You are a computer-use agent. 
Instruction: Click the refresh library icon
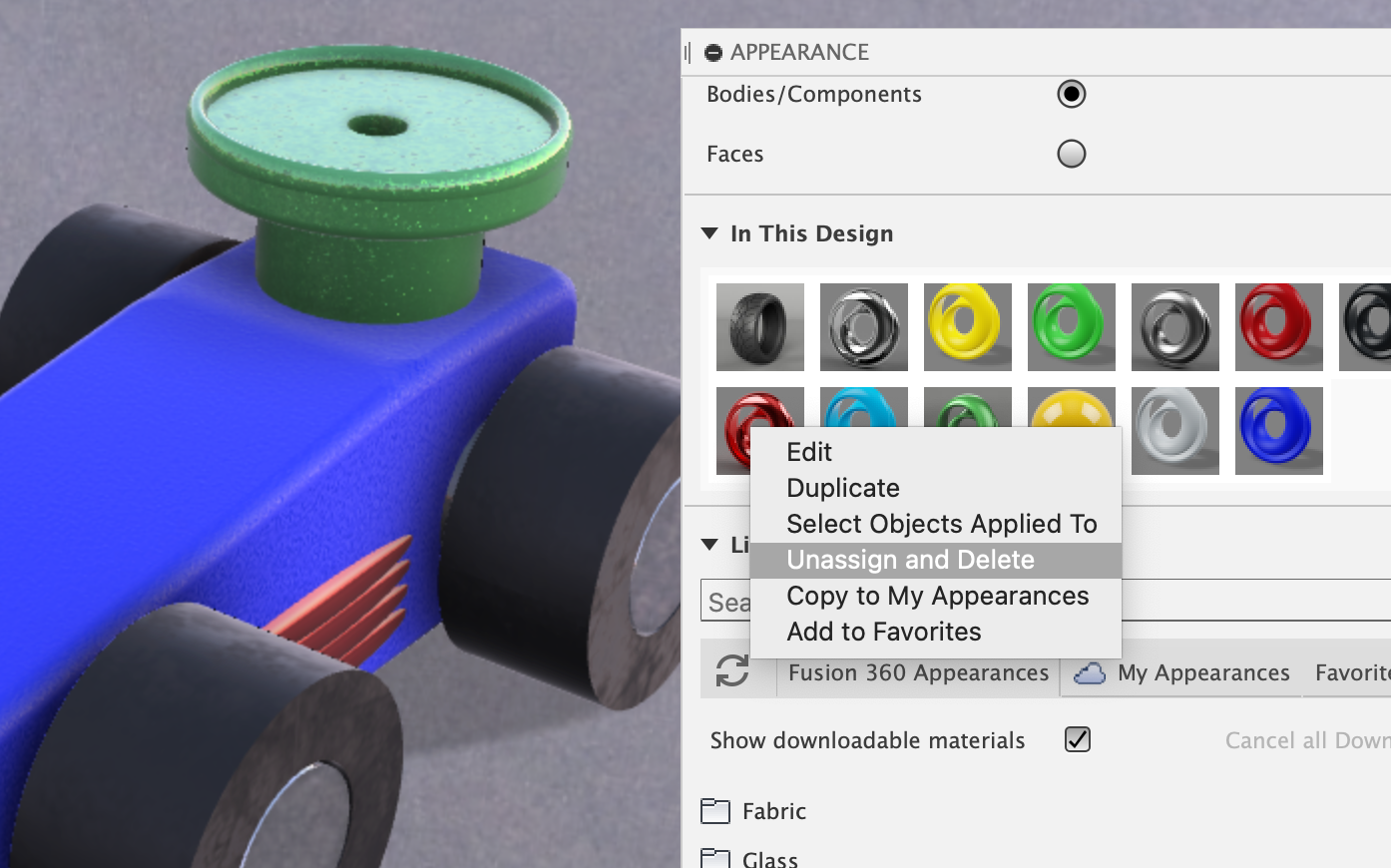click(732, 670)
